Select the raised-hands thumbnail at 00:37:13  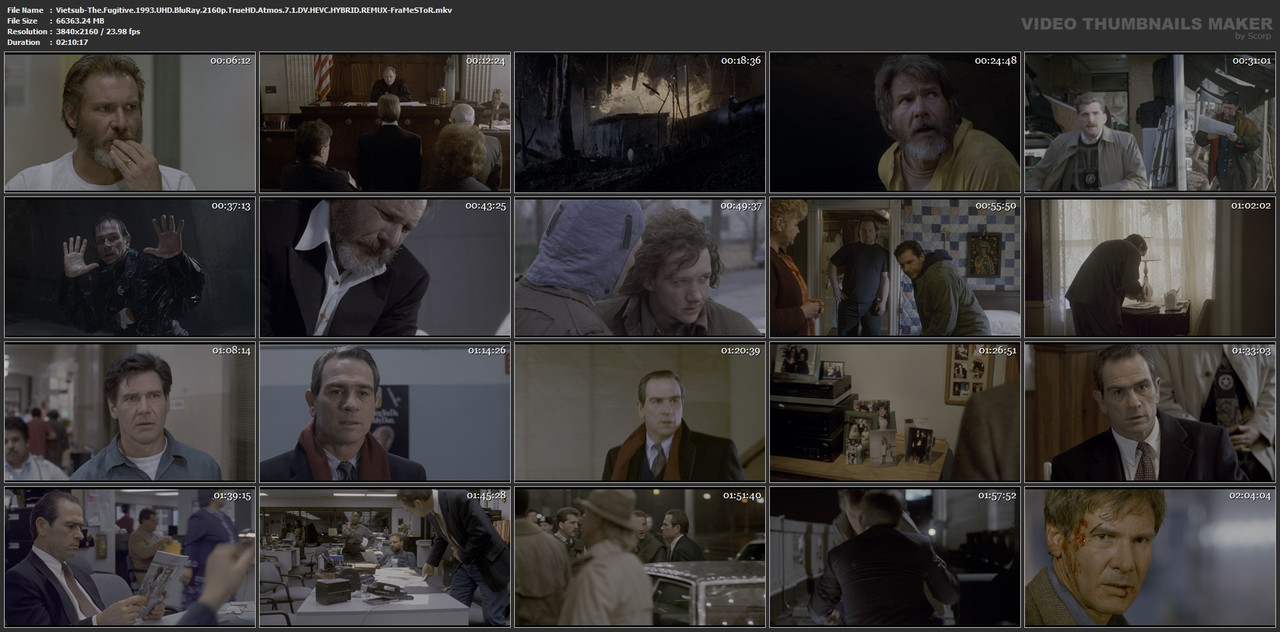tap(130, 267)
